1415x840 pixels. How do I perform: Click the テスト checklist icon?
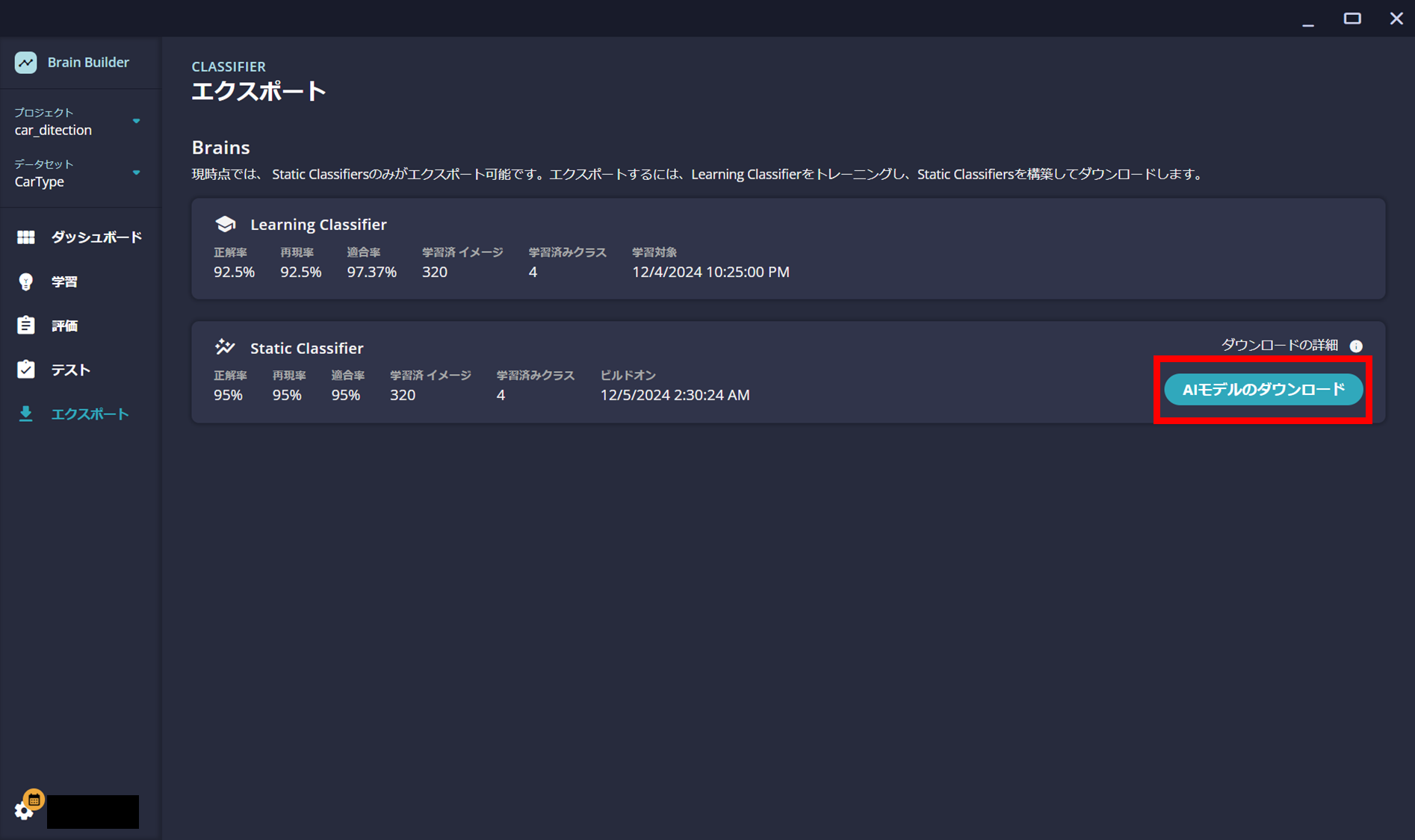point(26,369)
